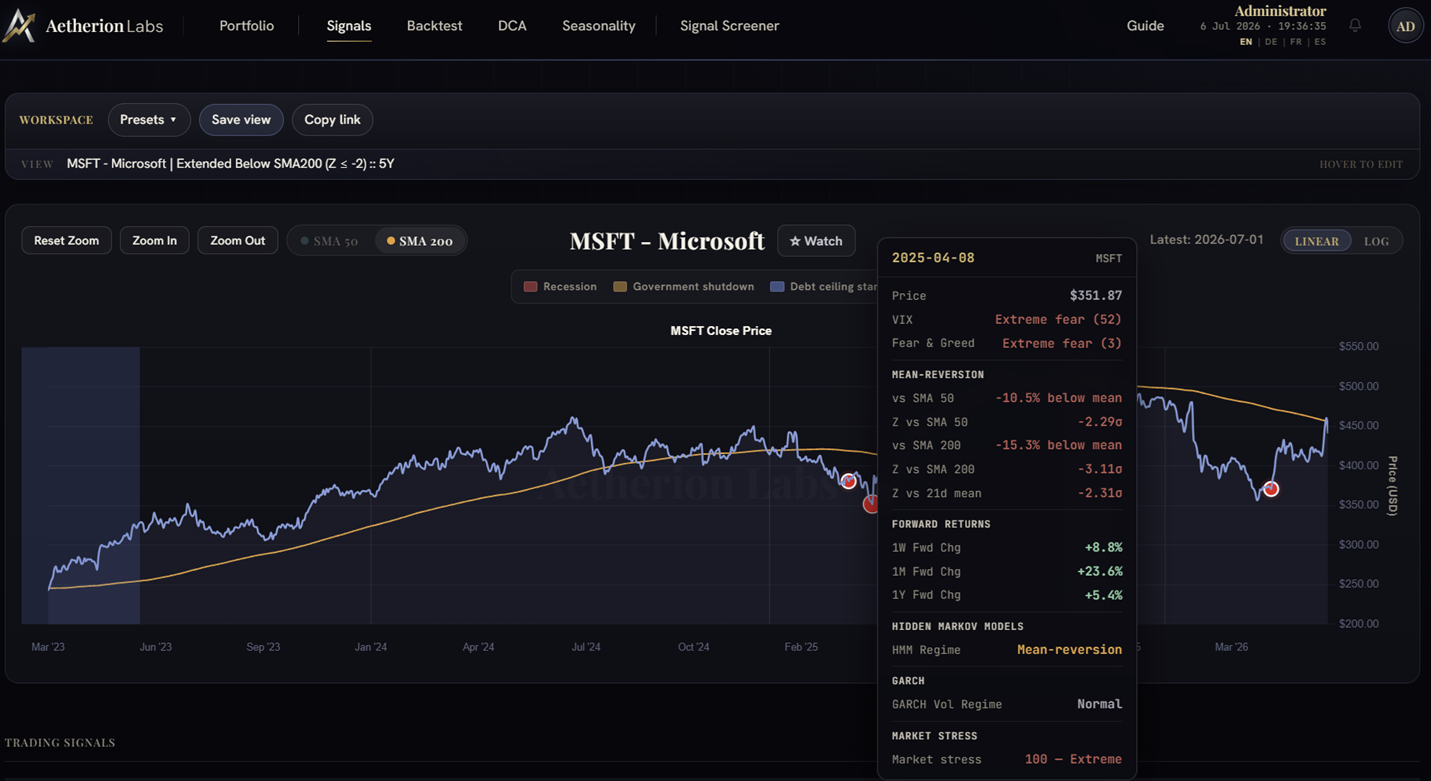This screenshot has height=781, width=1431.
Task: Click the VIX Extreme fear (52) value
Action: 1058,320
